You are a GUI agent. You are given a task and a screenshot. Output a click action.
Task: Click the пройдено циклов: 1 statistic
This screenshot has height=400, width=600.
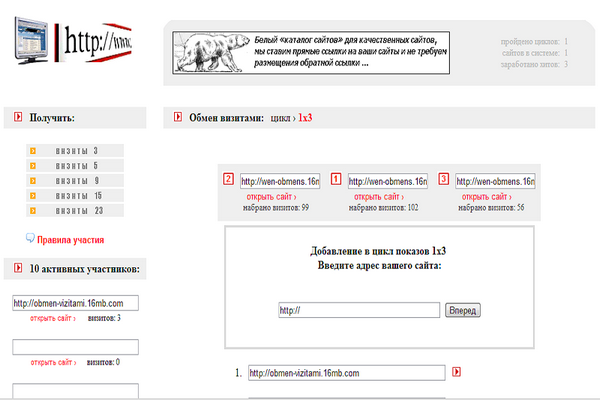(x=535, y=41)
